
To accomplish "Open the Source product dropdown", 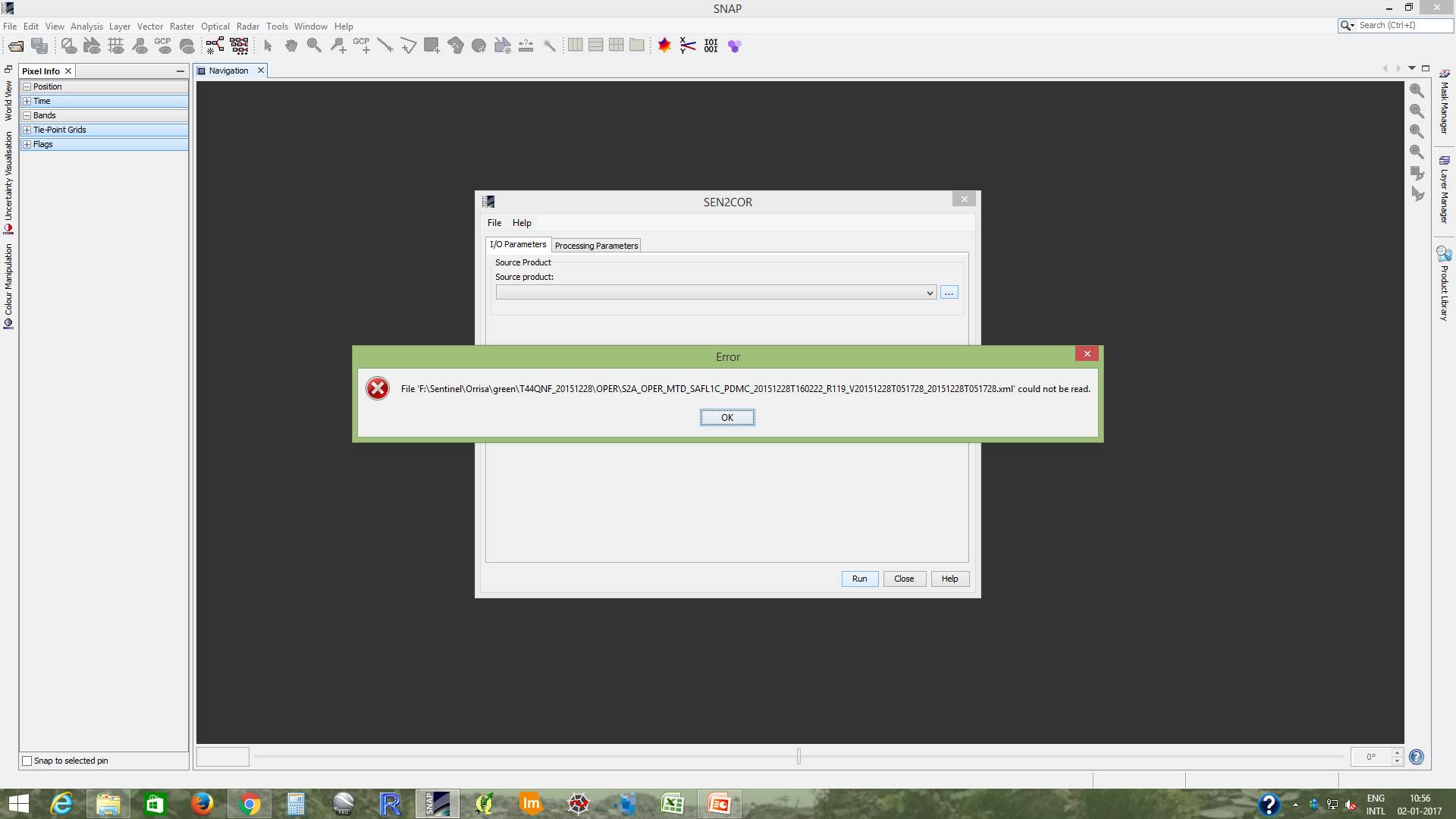I will pyautogui.click(x=930, y=293).
